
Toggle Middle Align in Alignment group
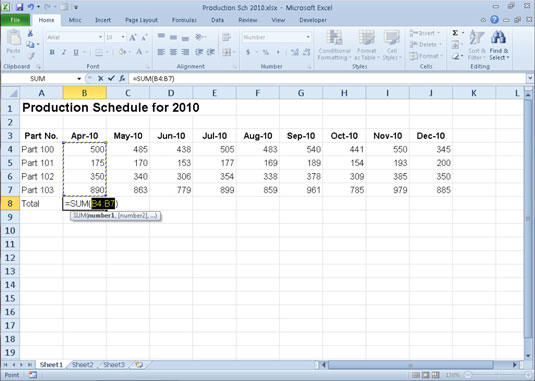(173, 37)
